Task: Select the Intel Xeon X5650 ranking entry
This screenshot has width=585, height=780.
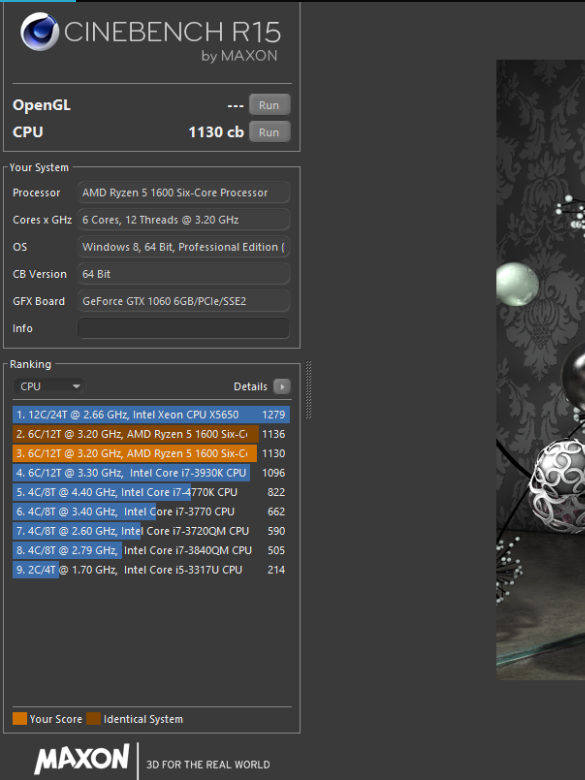Action: tap(151, 415)
